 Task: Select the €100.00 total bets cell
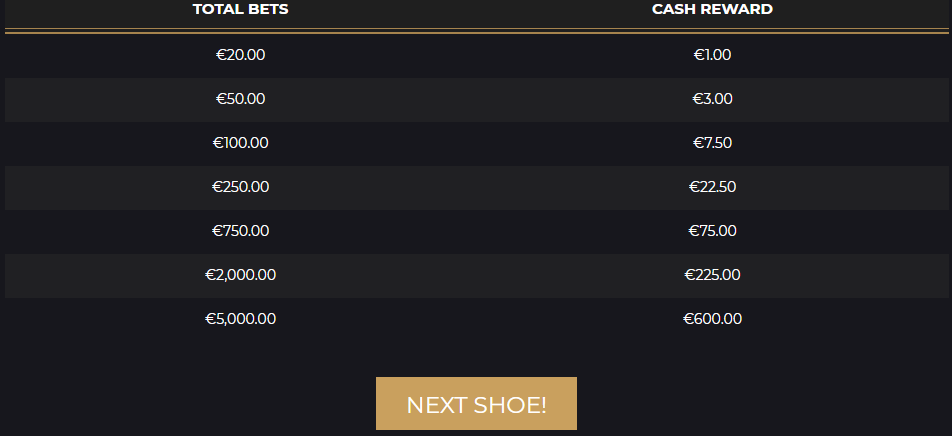tap(240, 143)
